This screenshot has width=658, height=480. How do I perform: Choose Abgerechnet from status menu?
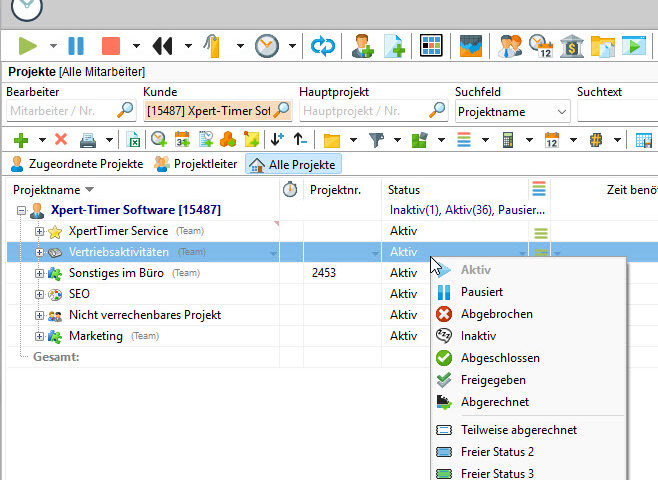(x=529, y=402)
